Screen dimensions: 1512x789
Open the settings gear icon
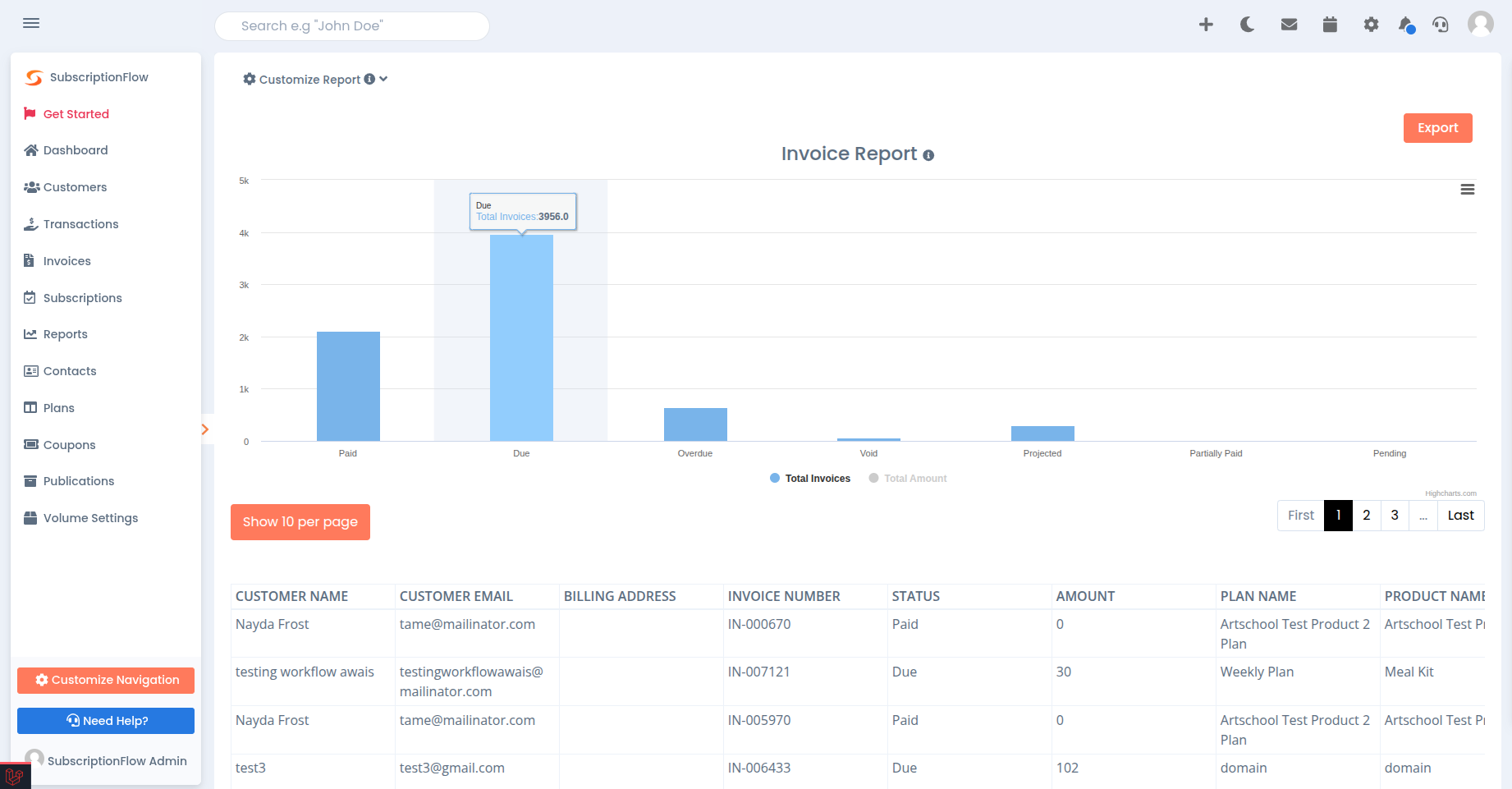[x=1370, y=25]
